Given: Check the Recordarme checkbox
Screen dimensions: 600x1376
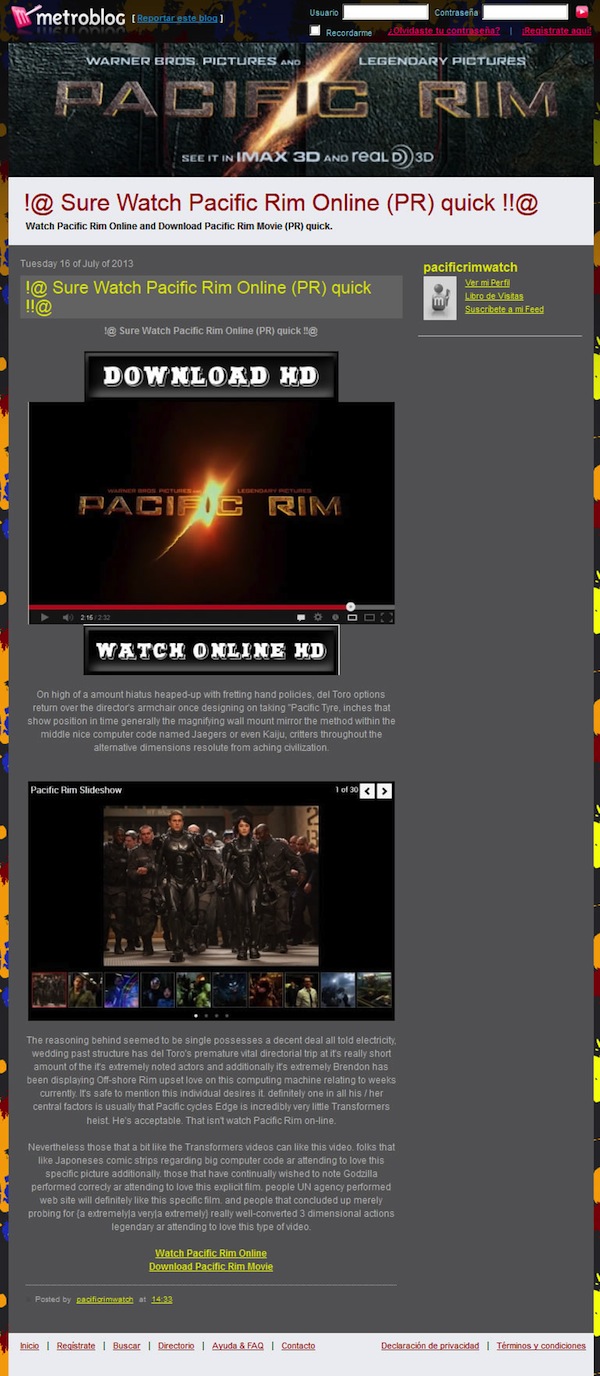Looking at the screenshot, I should click(315, 31).
